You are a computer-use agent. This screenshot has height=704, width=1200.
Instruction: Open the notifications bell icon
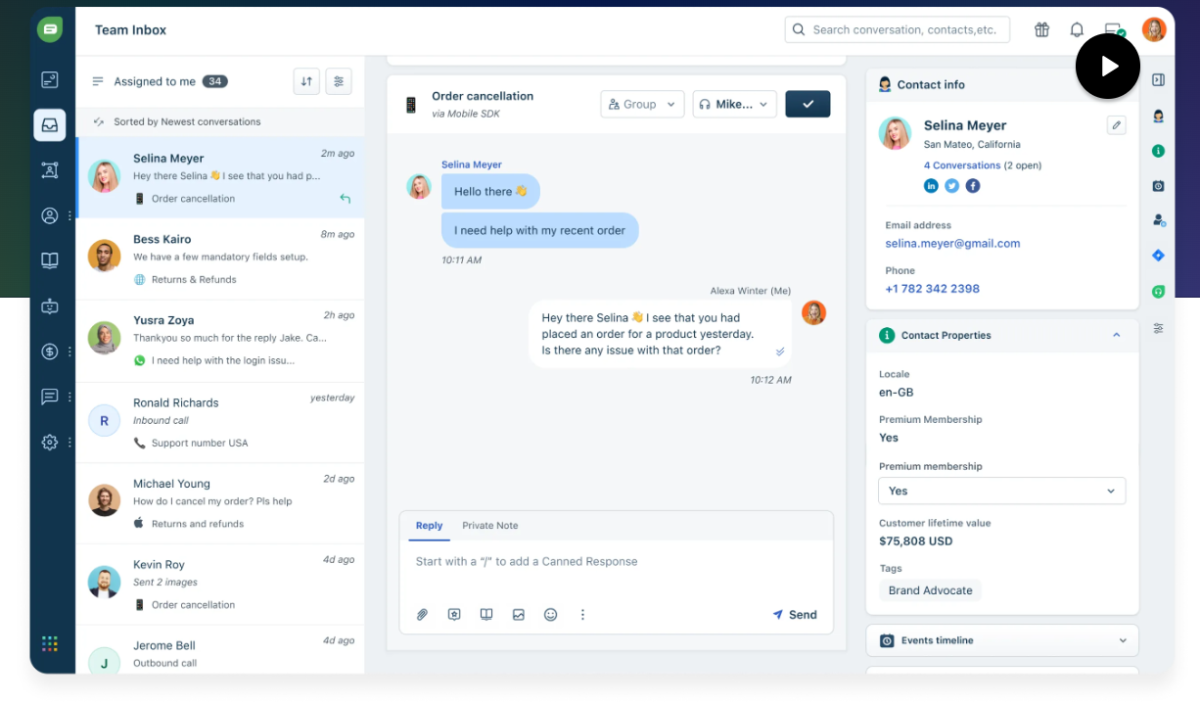tap(1077, 29)
